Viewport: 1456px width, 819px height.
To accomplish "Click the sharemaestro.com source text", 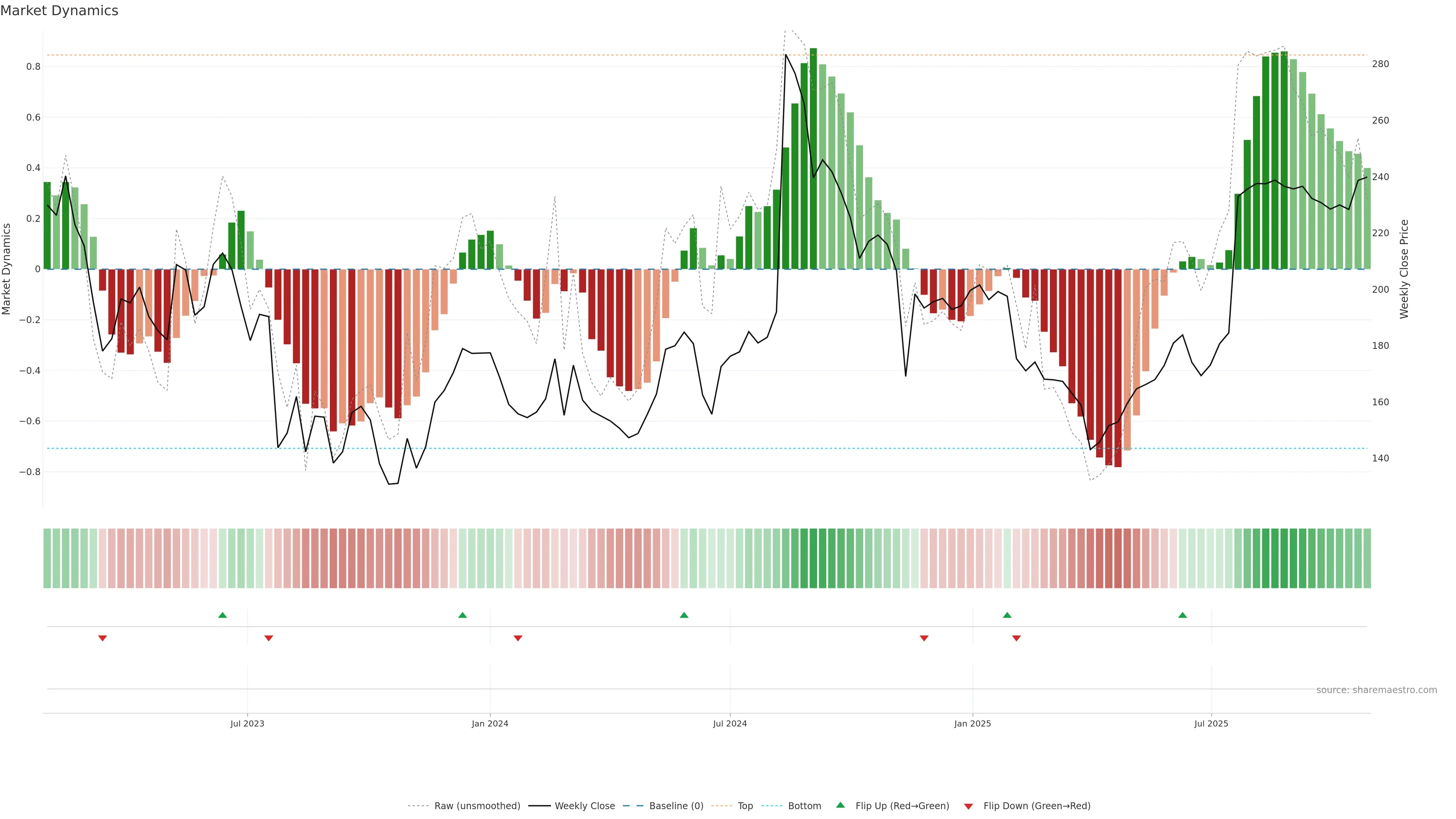I will [1376, 690].
